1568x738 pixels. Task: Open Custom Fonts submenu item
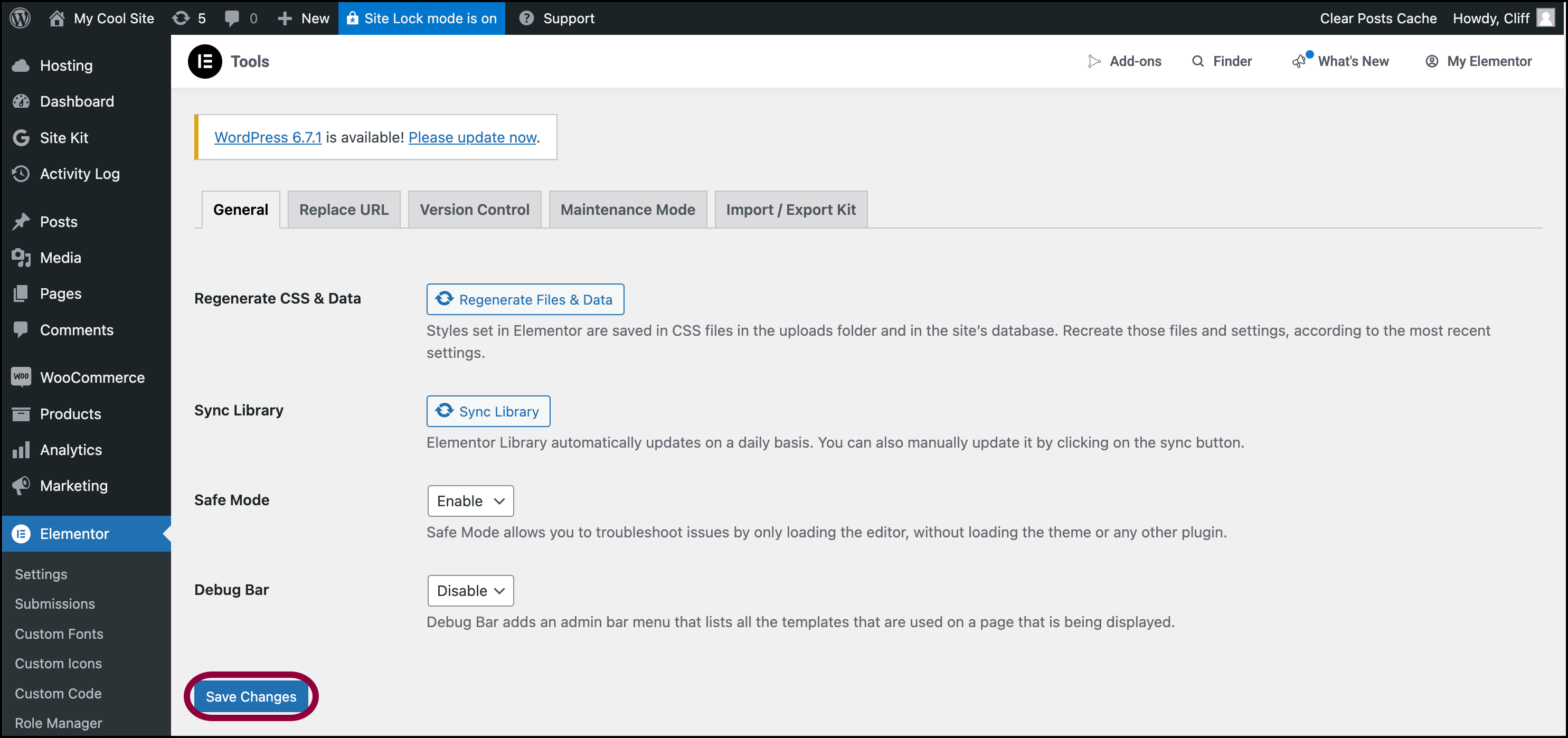point(59,634)
